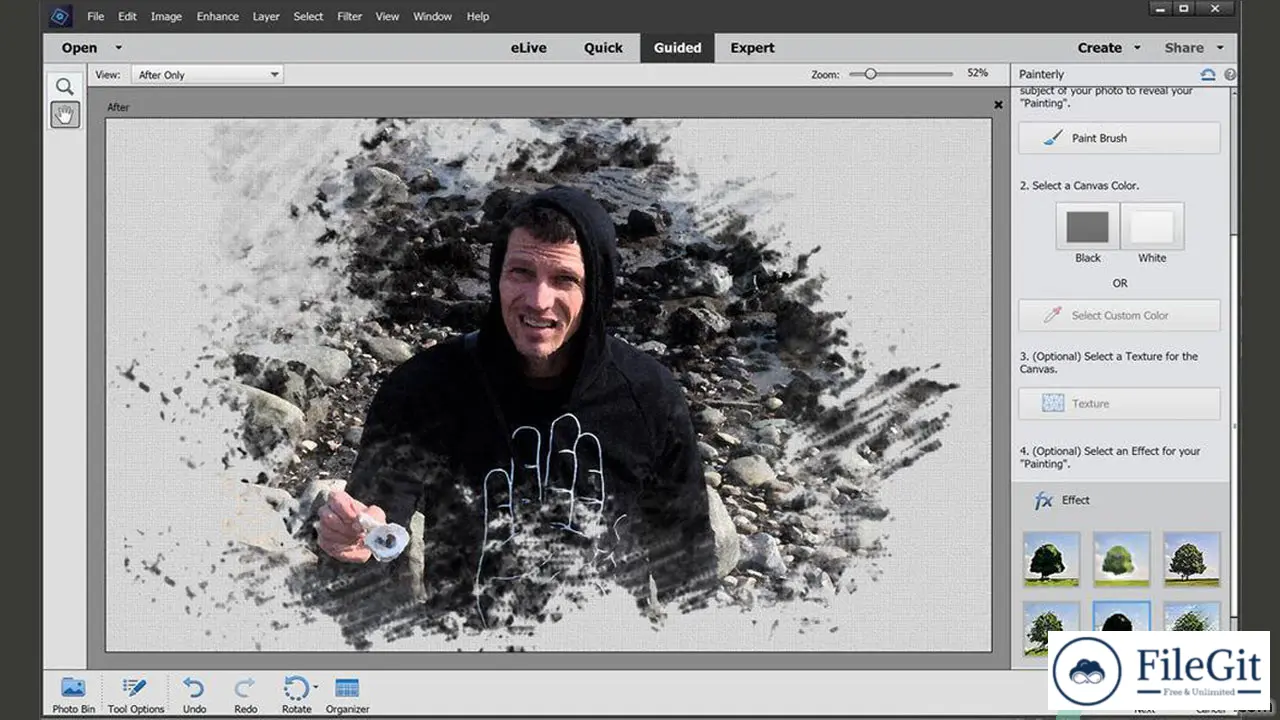The height and width of the screenshot is (720, 1280).
Task: Click the Photoshop Elements app logo
Action: pyautogui.click(x=60, y=16)
